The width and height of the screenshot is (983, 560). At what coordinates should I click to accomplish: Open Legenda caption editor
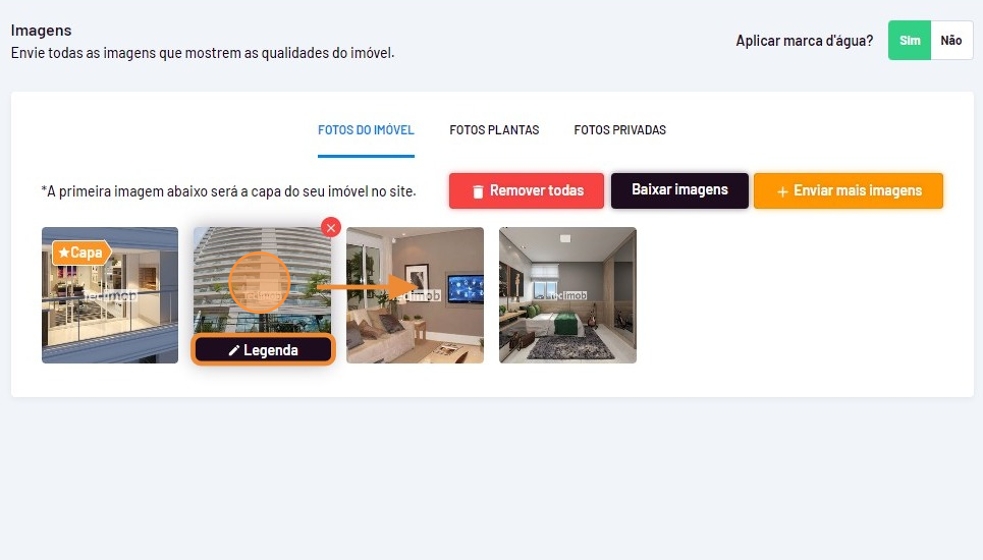(263, 350)
